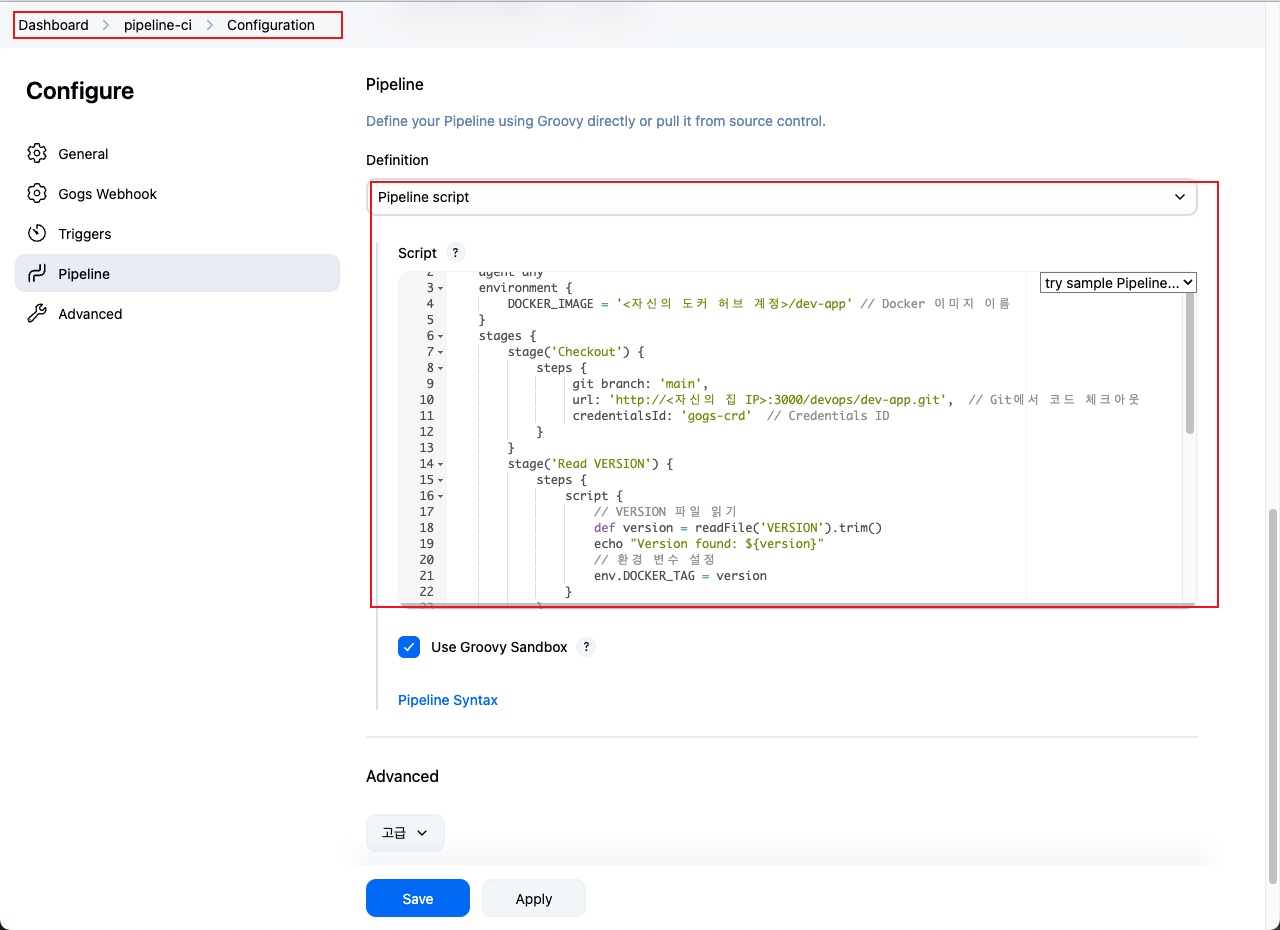Click the DOCKER_IMAGE line in the script

[758, 304]
